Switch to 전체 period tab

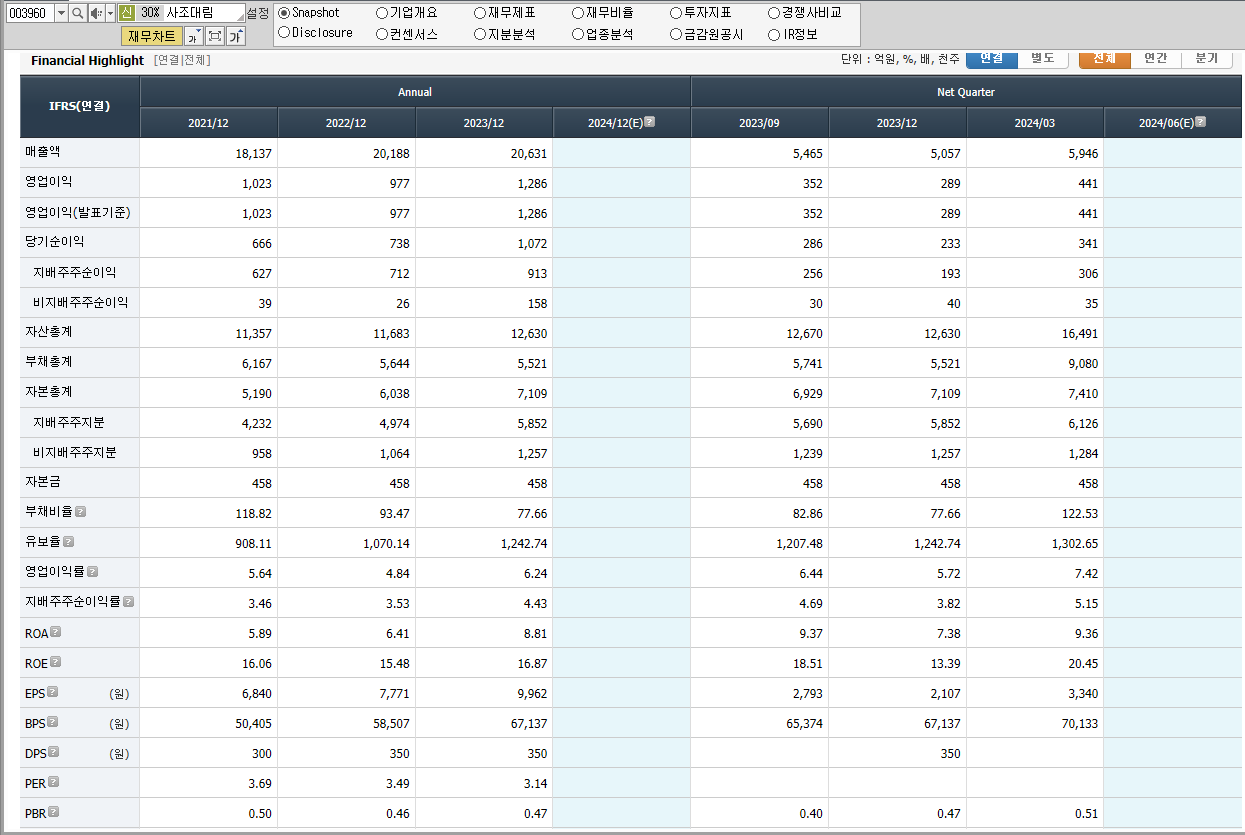(1105, 59)
